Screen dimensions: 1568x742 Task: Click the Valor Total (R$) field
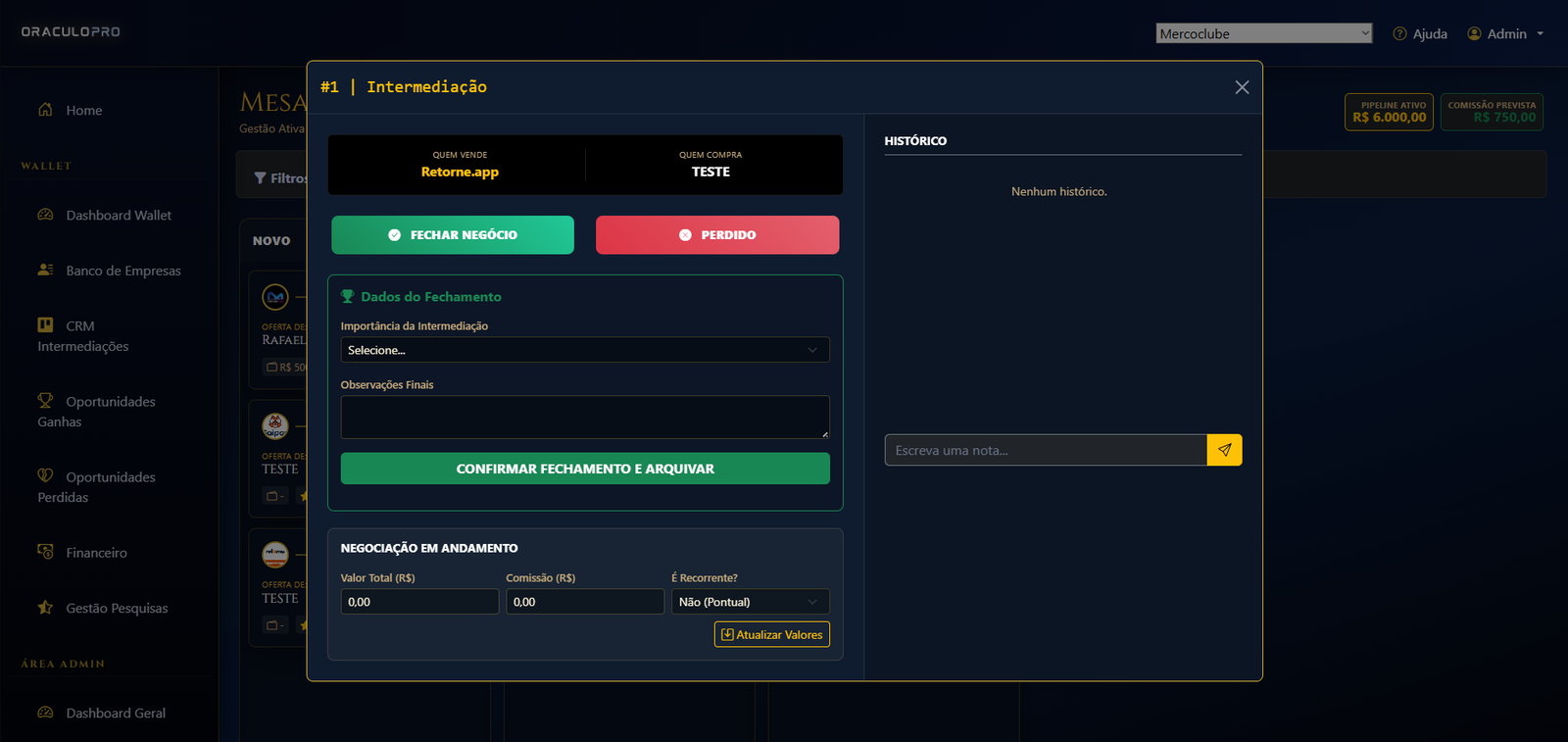tap(419, 602)
